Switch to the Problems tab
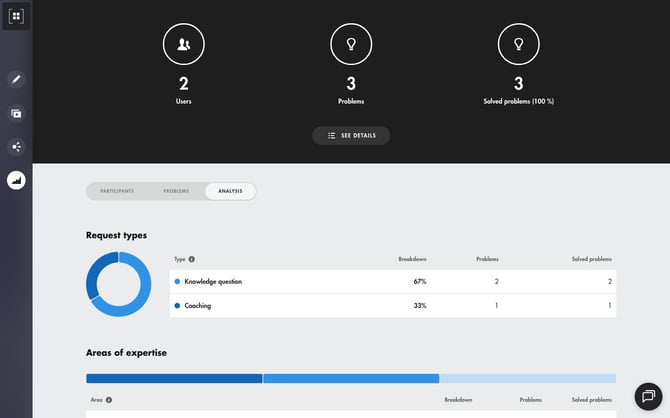670x418 pixels. point(176,191)
